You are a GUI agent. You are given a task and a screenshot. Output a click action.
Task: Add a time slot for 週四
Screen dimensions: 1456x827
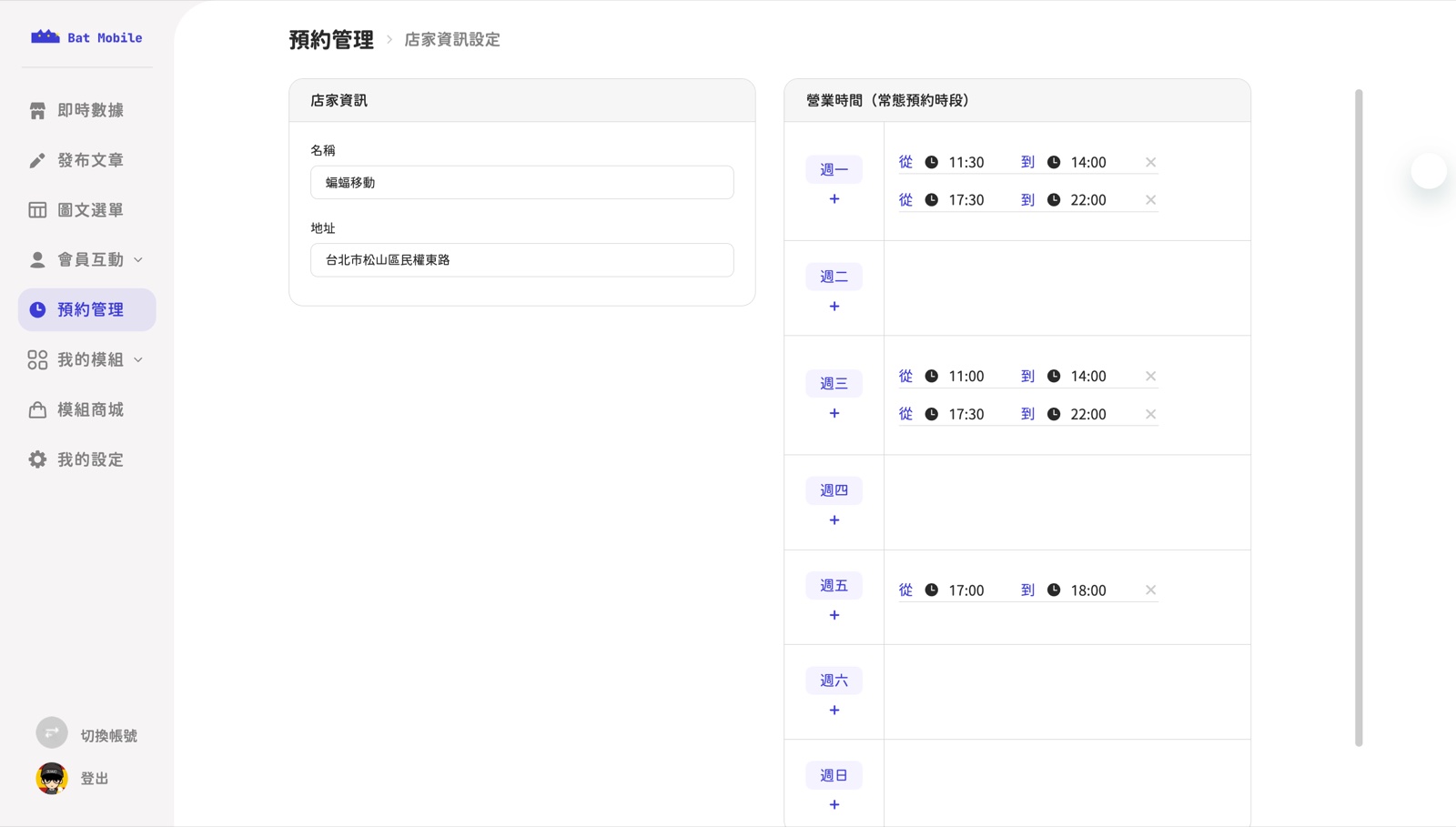click(x=834, y=520)
